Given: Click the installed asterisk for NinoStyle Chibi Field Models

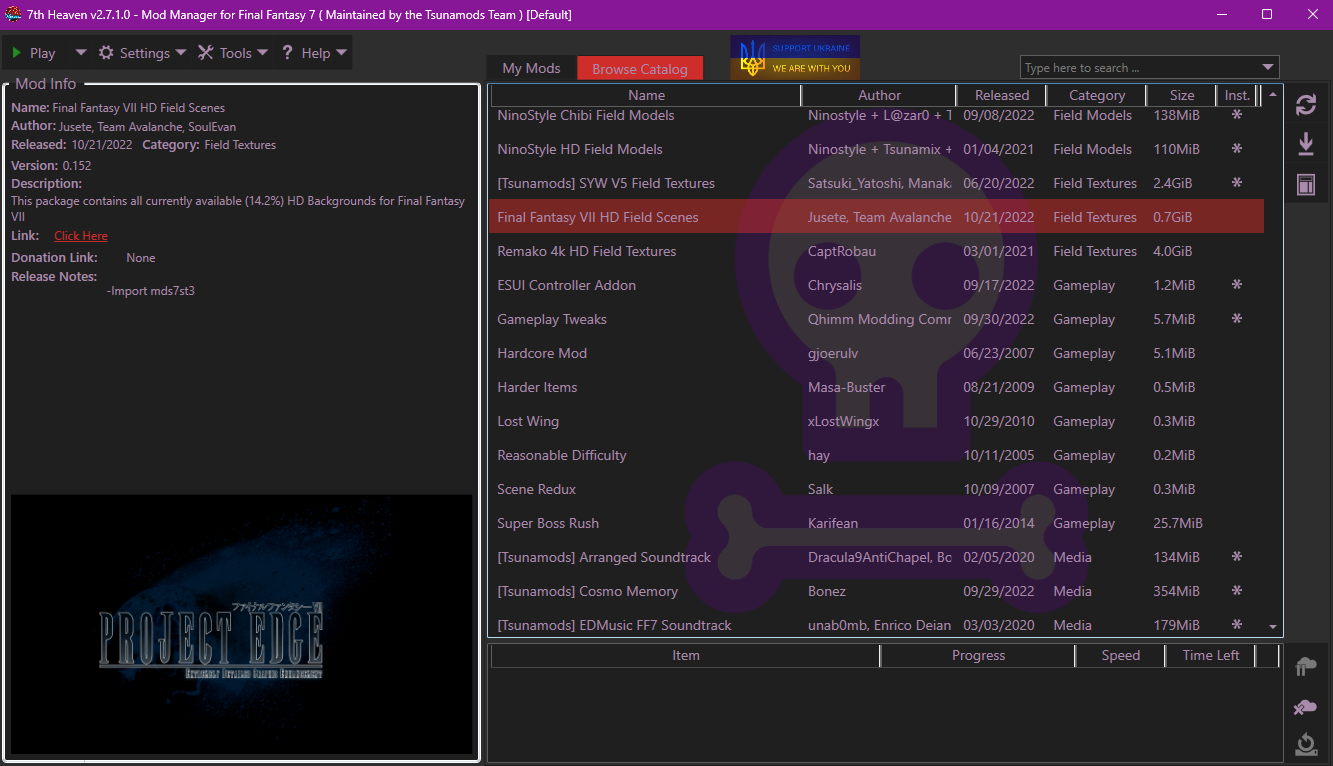Looking at the screenshot, I should pyautogui.click(x=1237, y=115).
